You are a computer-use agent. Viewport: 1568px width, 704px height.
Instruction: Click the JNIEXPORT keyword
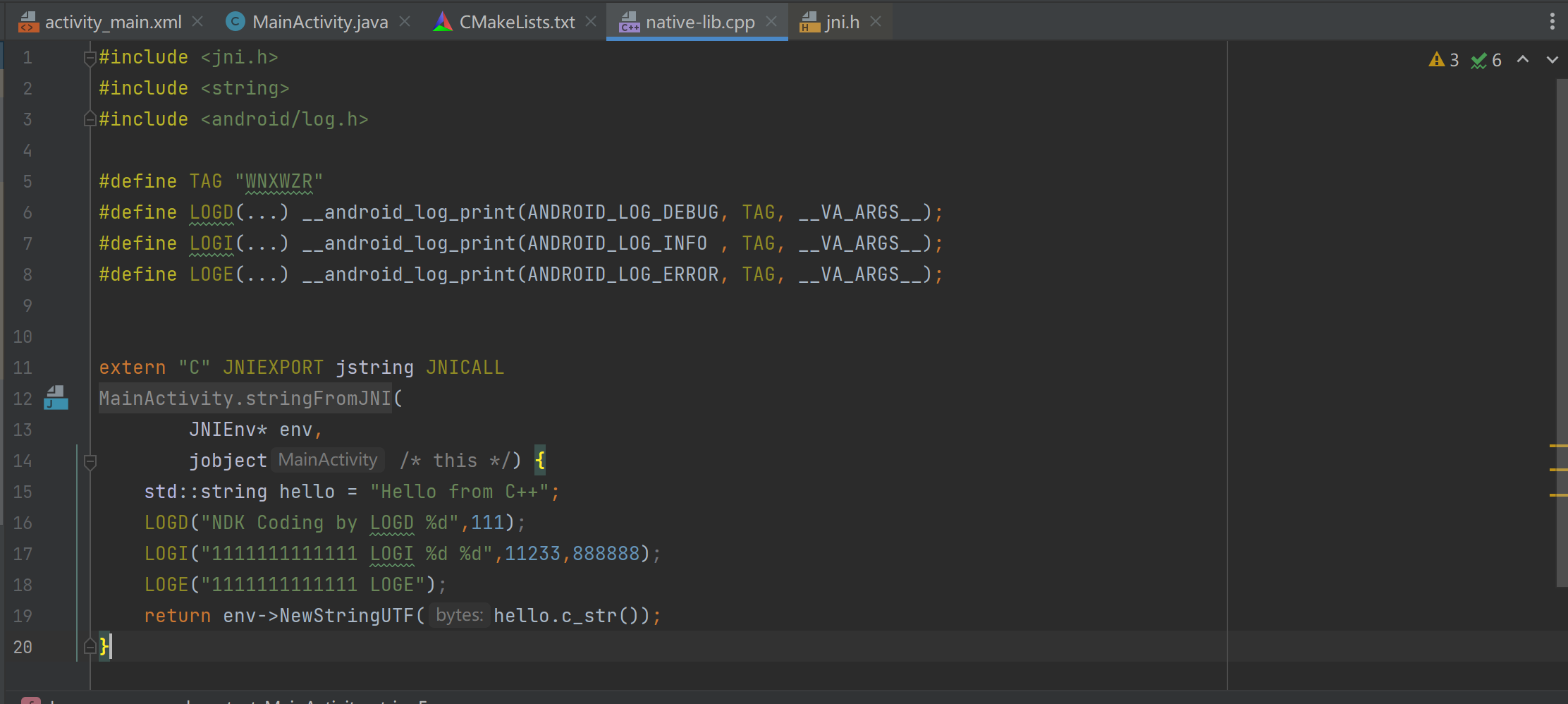(274, 368)
